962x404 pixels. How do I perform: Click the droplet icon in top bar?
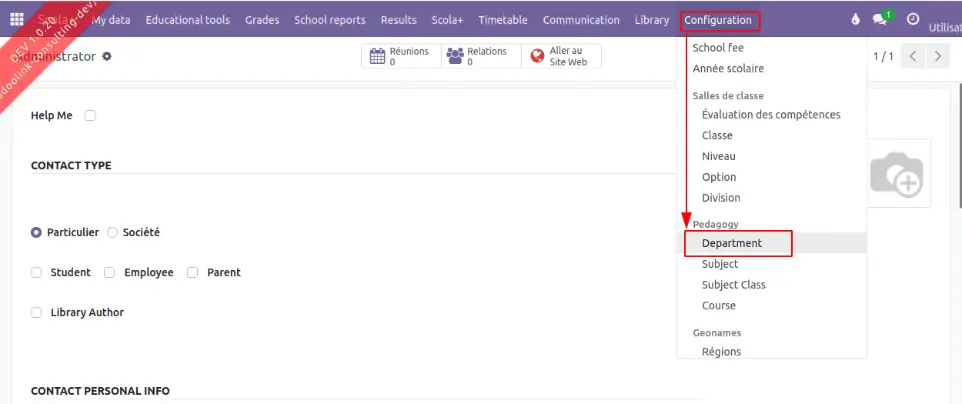(x=855, y=20)
